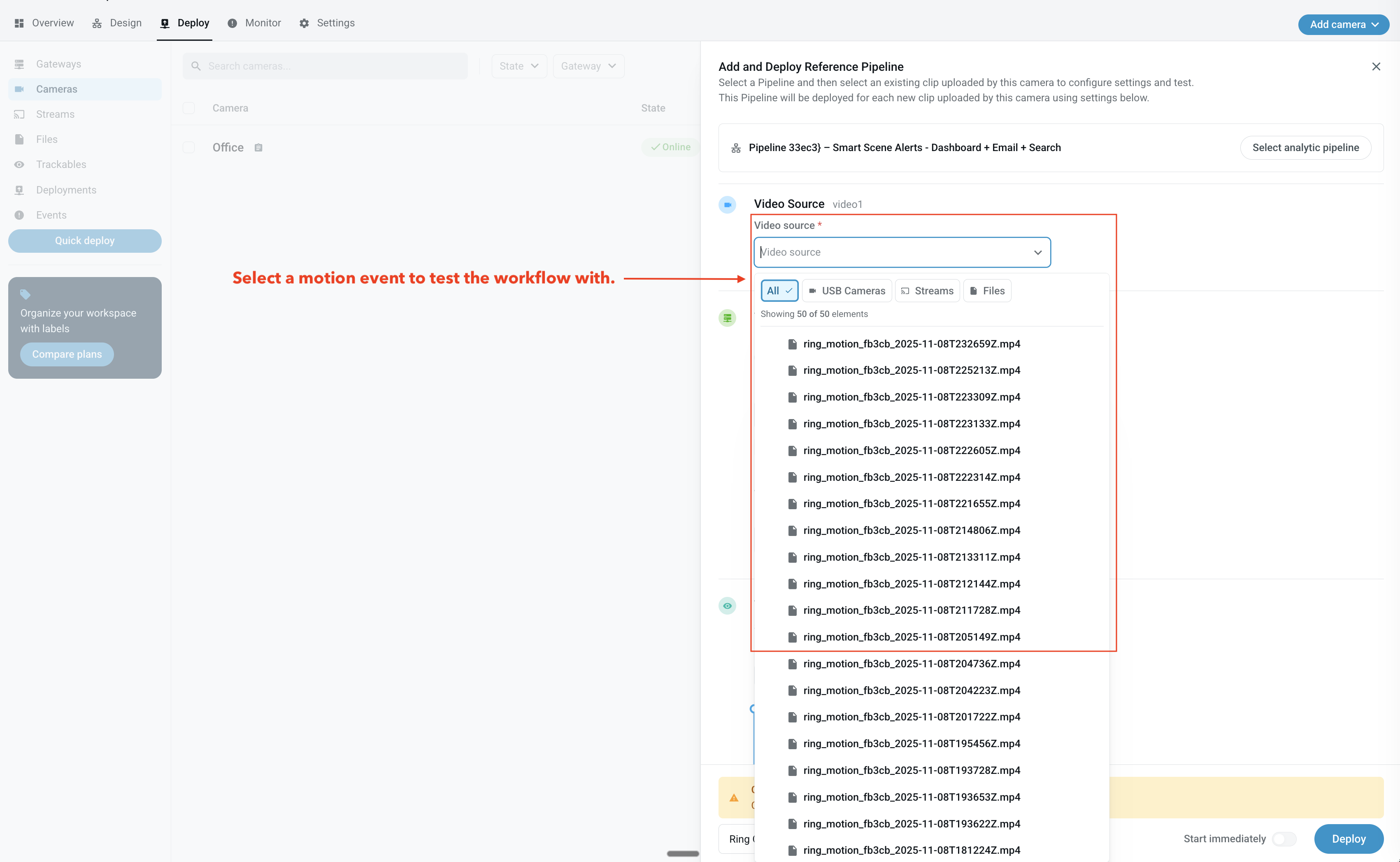Select ring_motion_fb3cb_2025-11-08T232659Z.mp4 file
The height and width of the screenshot is (862, 1400).
(911, 344)
